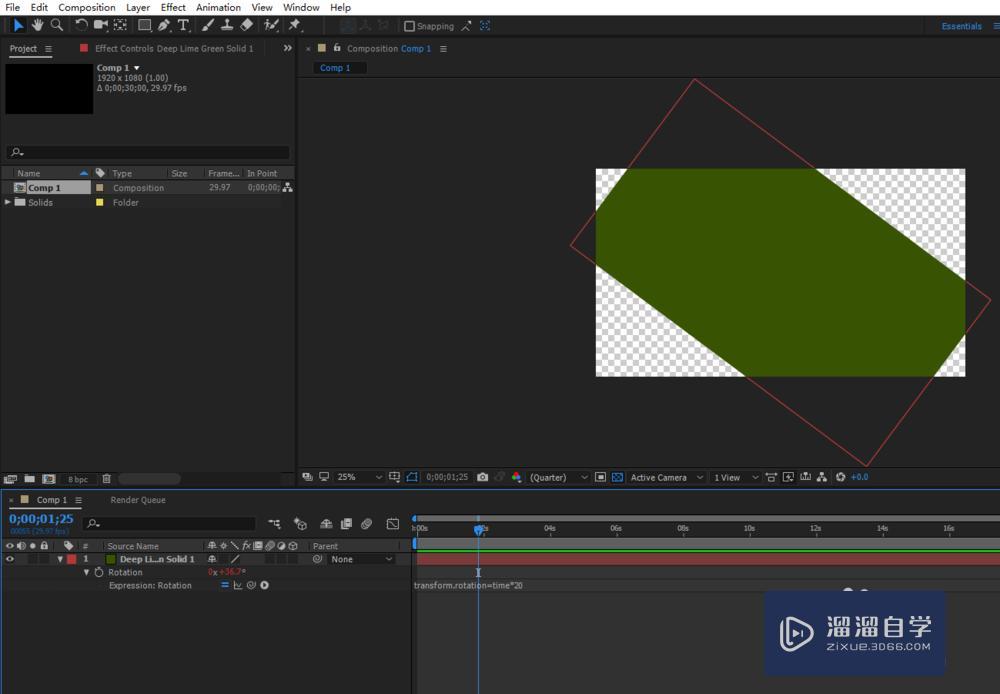1000x694 pixels.
Task: Click the Draft 3D icon in timeline
Action: 300,524
